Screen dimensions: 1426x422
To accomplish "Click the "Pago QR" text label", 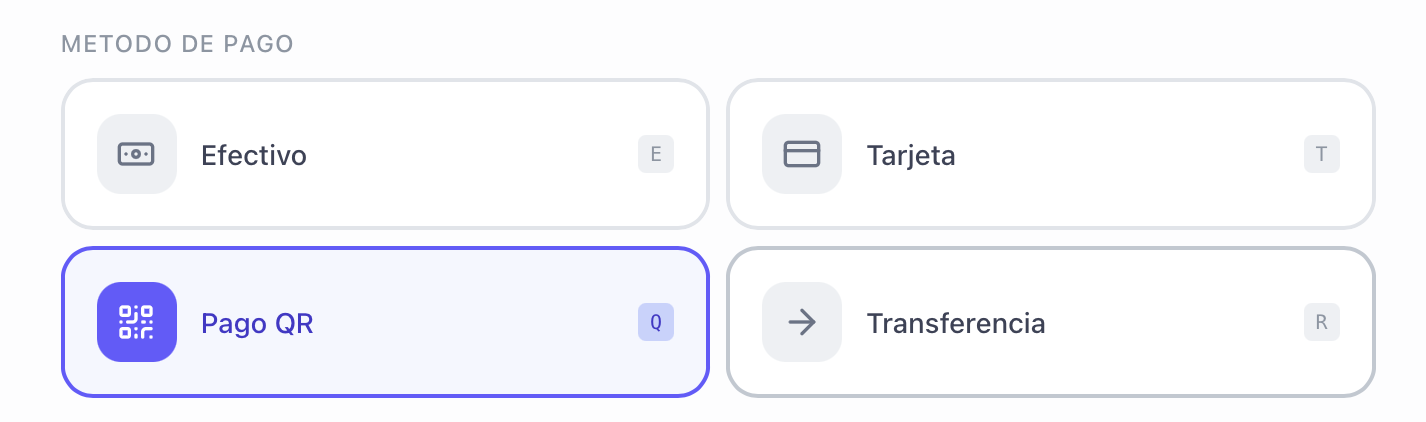I will pyautogui.click(x=257, y=323).
